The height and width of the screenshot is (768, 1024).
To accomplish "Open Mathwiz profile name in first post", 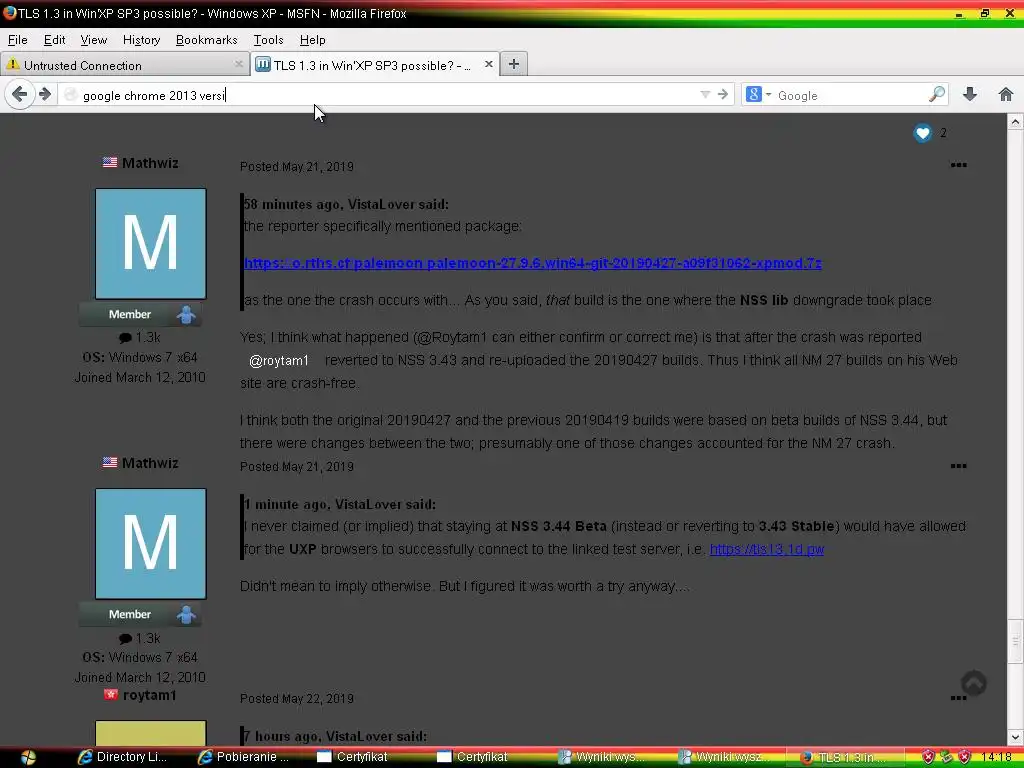I will click(150, 163).
